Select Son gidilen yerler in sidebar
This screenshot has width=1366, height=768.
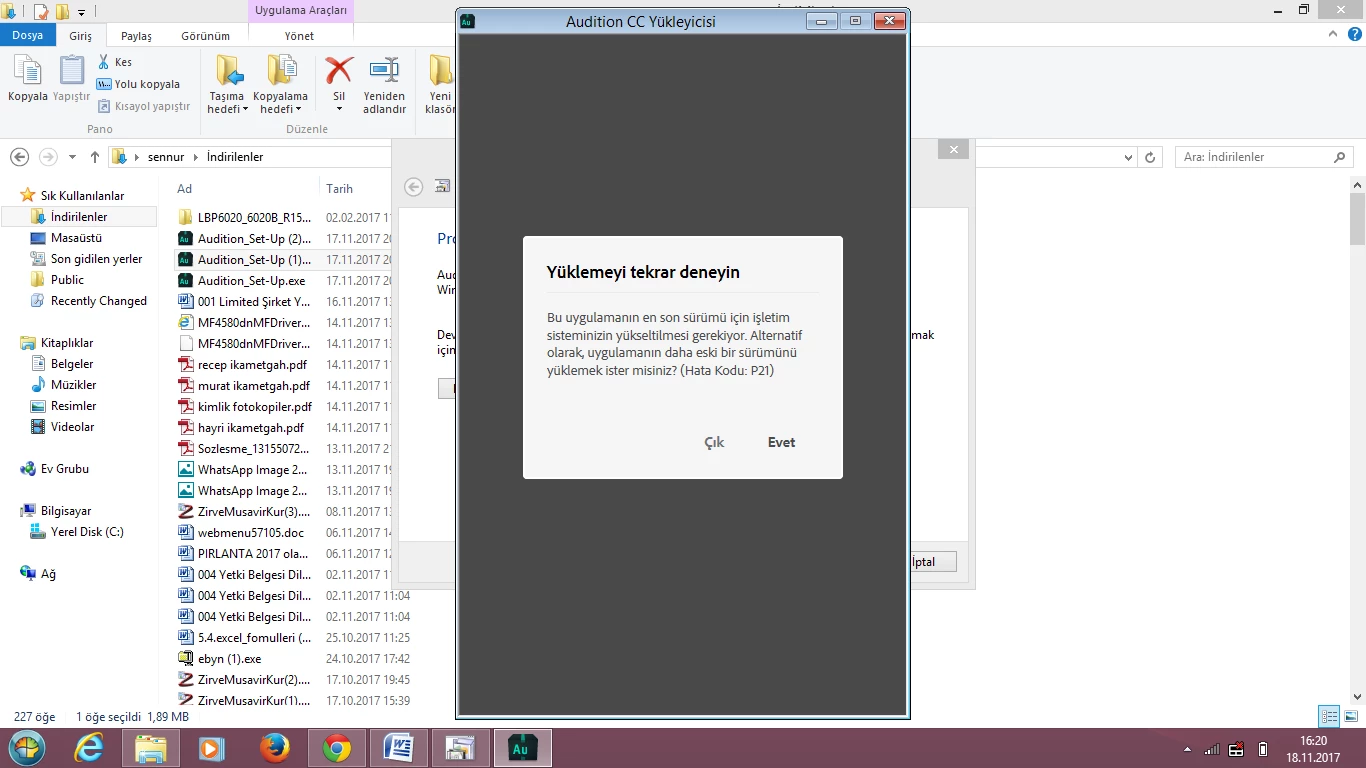(x=96, y=259)
